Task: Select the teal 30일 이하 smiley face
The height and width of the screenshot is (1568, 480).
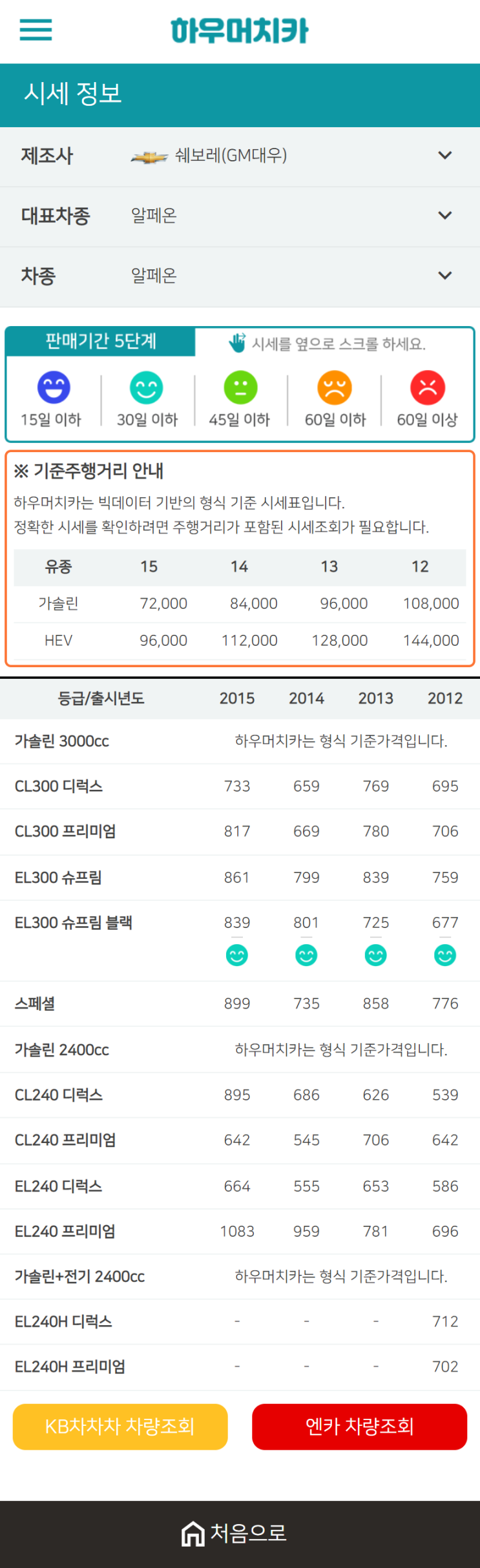Action: pyautogui.click(x=147, y=387)
